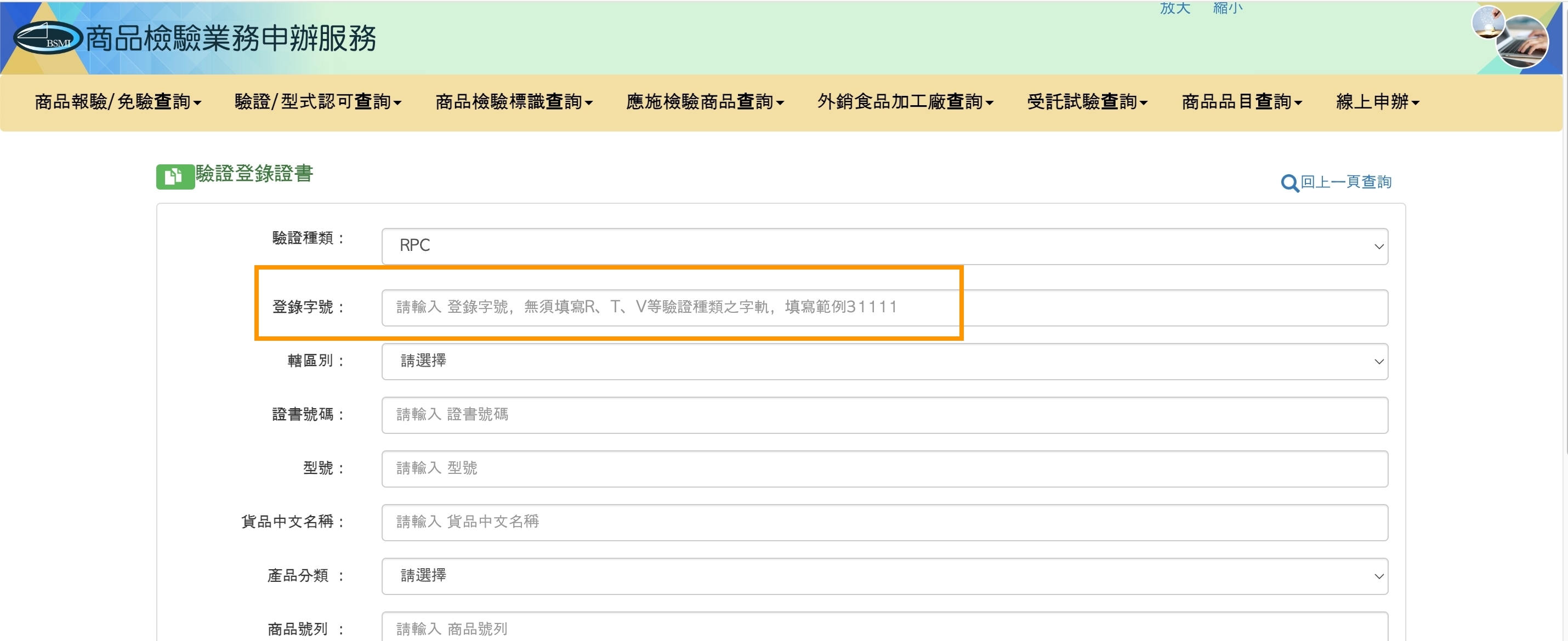Click the circular laptop photo in header
Screen dimensions: 1568x641
pos(1522,41)
